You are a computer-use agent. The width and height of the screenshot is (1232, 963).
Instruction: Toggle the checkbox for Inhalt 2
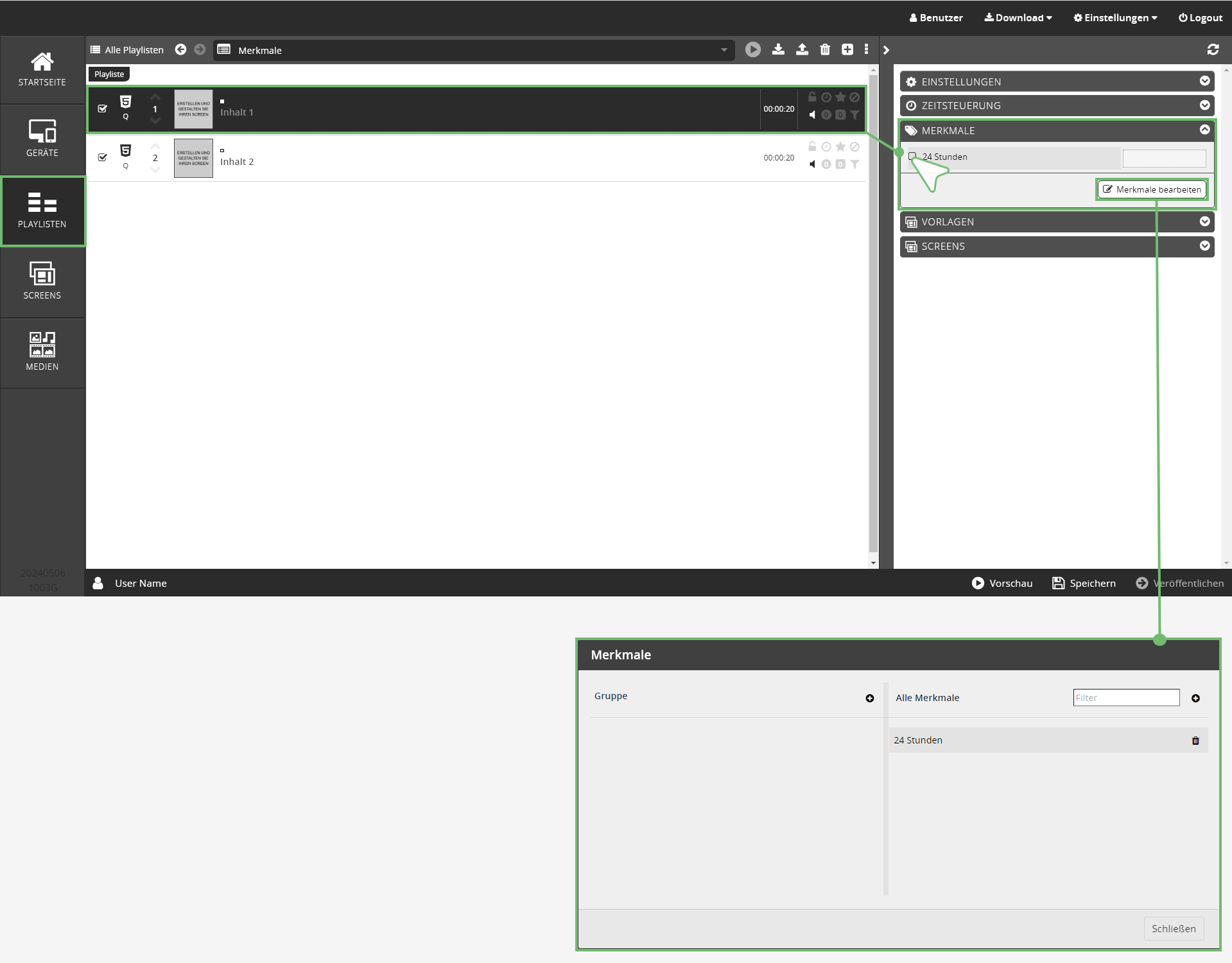pos(103,157)
